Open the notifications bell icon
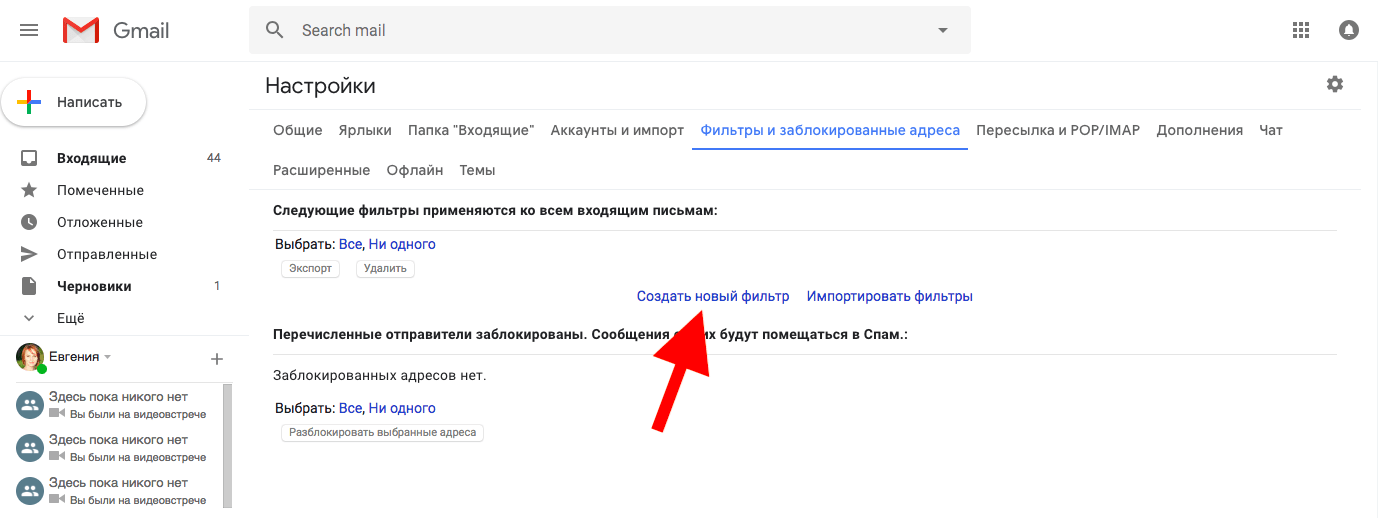 [x=1349, y=30]
